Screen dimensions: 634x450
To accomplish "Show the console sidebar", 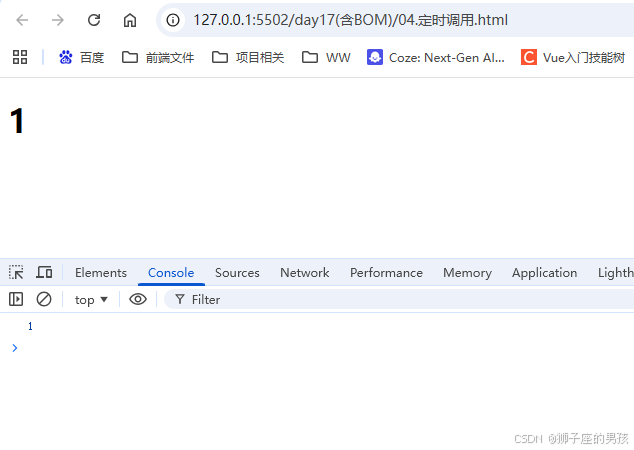I will click(16, 299).
